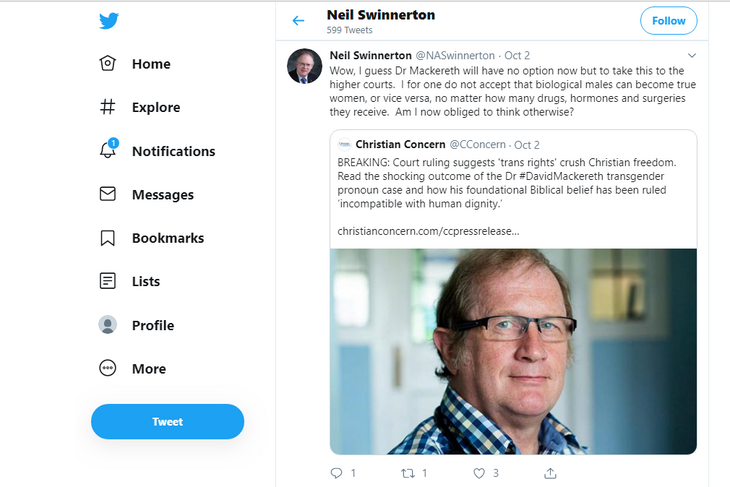This screenshot has height=487, width=730.
Task: Click the Twitter bird logo
Action: tap(109, 21)
